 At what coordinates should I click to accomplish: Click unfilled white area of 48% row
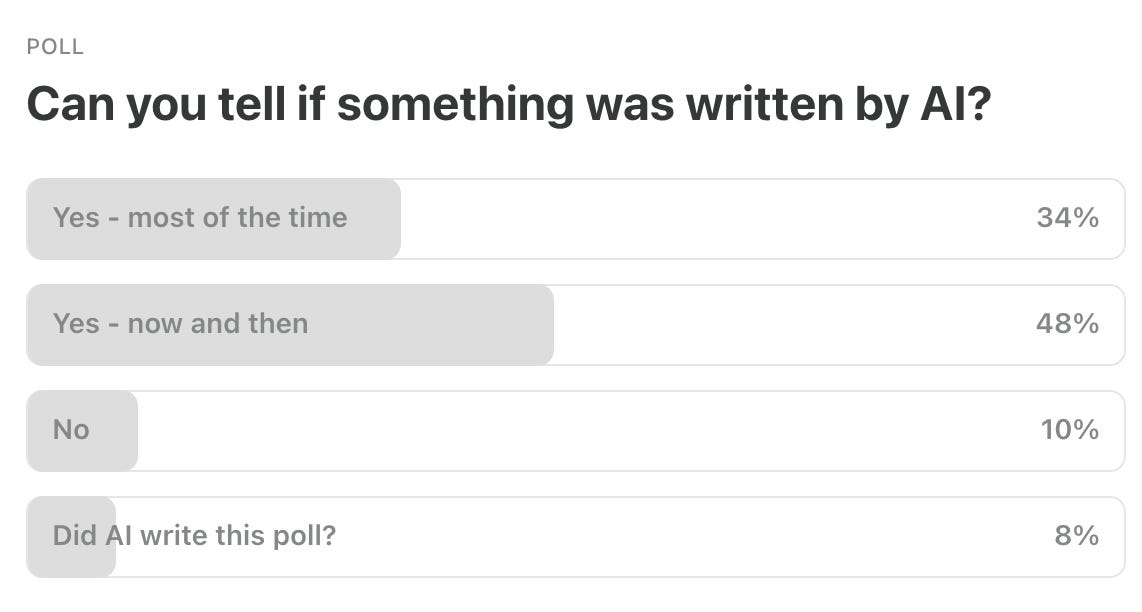pos(794,325)
